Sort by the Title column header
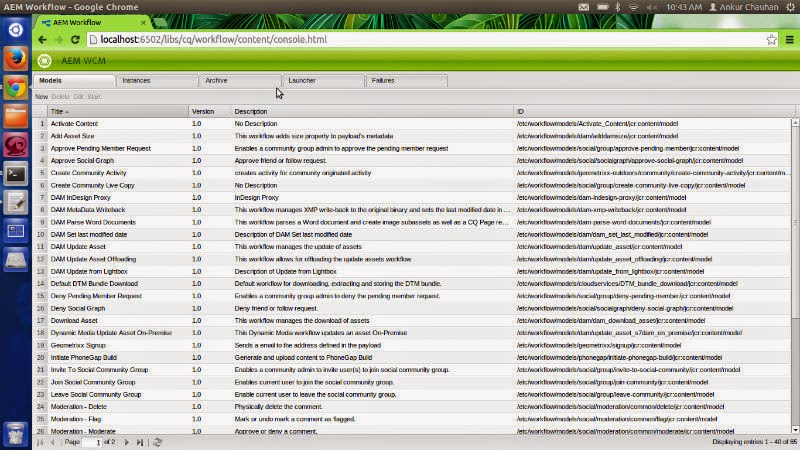 pyautogui.click(x=118, y=111)
